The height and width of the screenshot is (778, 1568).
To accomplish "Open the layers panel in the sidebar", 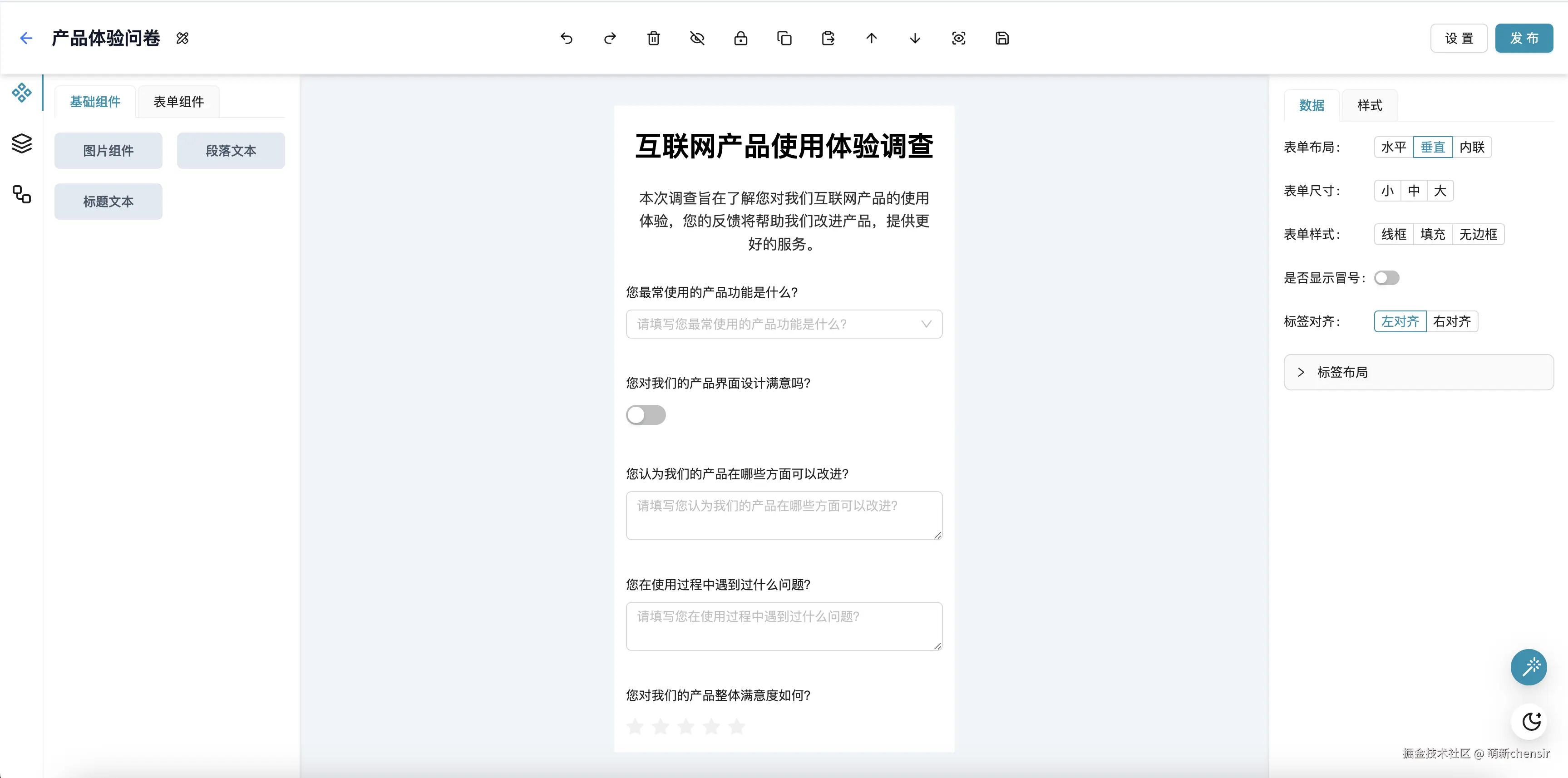I will (22, 143).
